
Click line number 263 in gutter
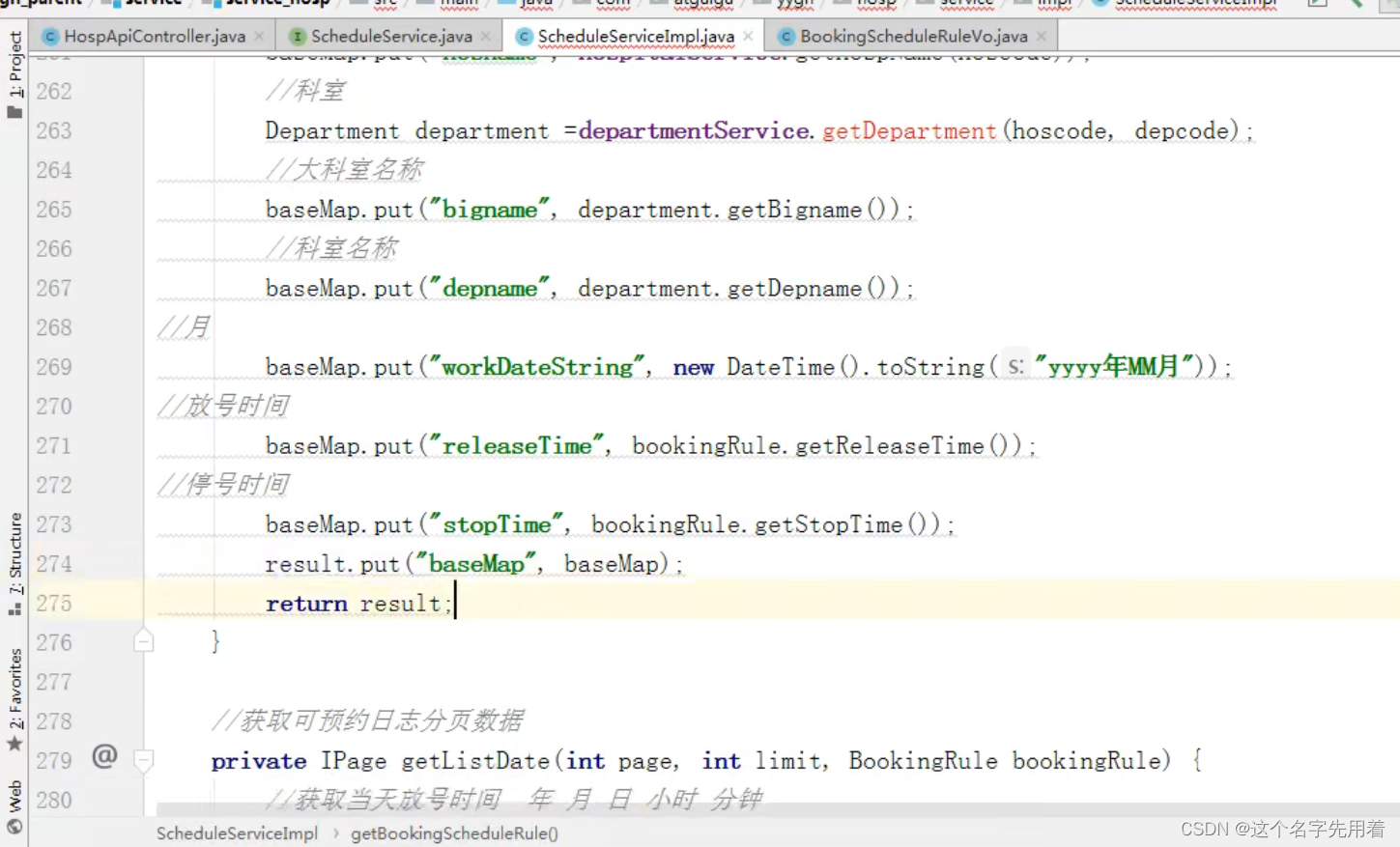pos(54,130)
